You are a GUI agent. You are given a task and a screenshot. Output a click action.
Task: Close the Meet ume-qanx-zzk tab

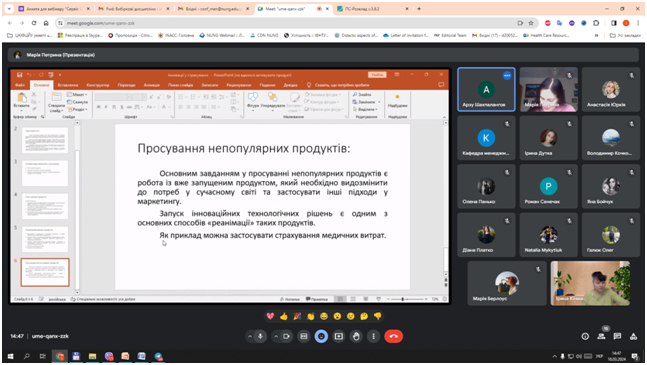click(327, 9)
